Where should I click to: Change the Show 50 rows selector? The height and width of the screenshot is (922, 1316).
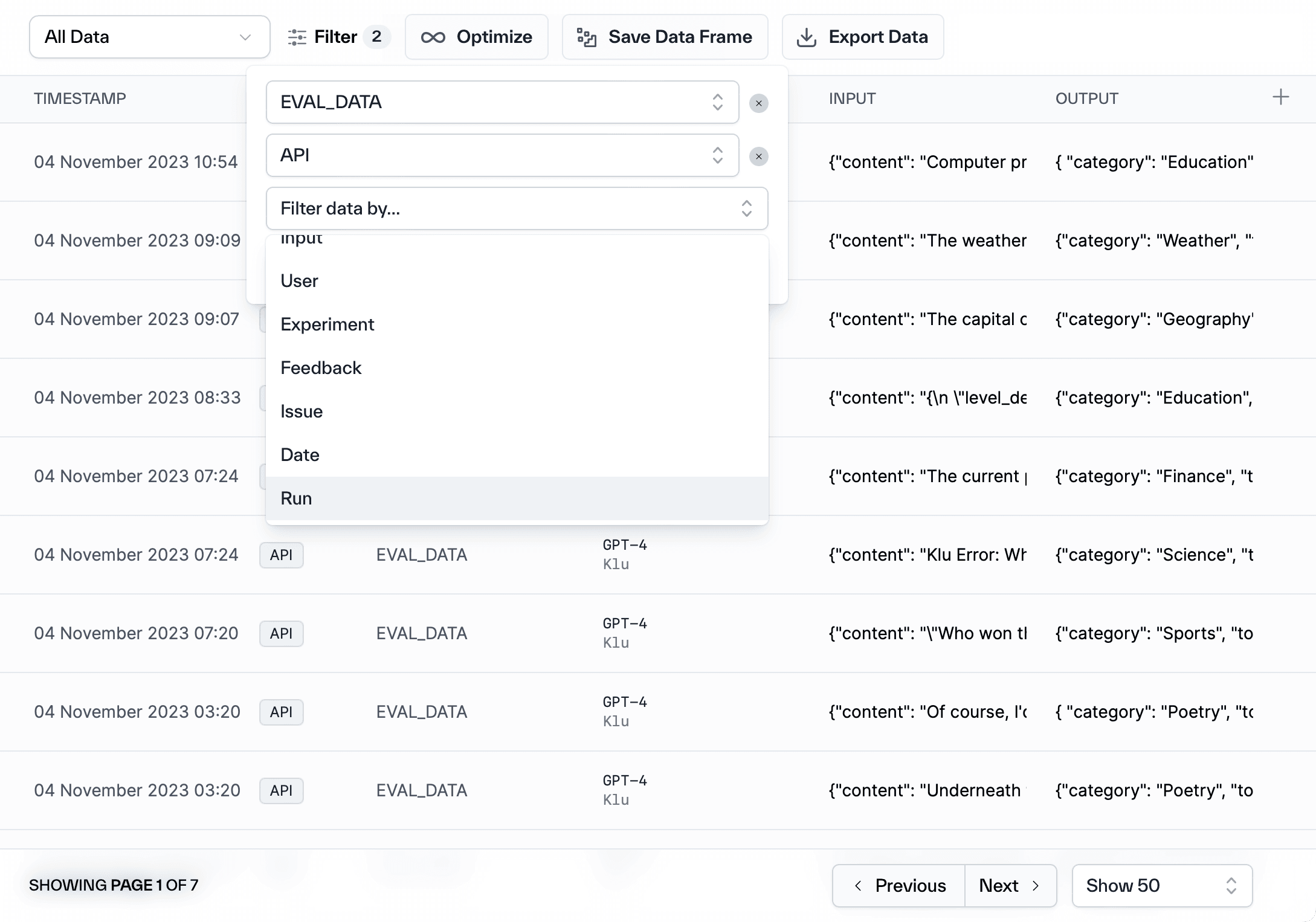[1161, 886]
